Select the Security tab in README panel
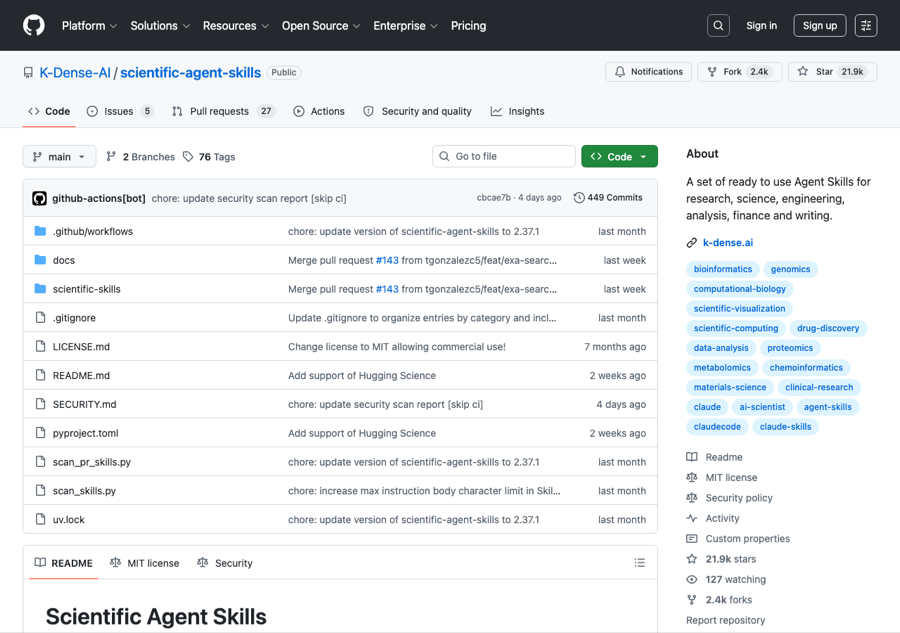Viewport: 900px width, 633px height. (x=224, y=563)
